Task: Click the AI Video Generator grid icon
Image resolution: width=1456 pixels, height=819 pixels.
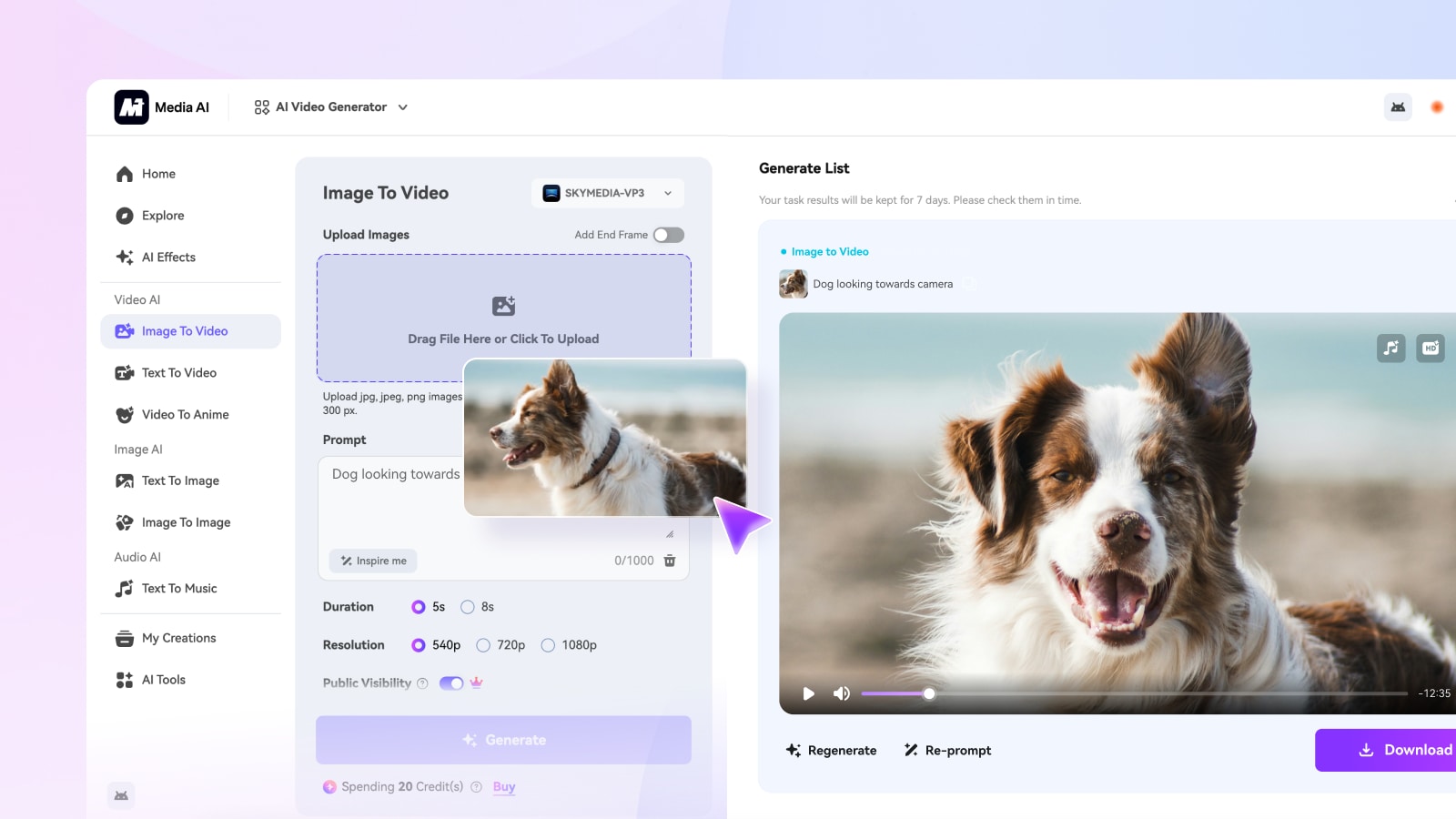Action: (262, 107)
